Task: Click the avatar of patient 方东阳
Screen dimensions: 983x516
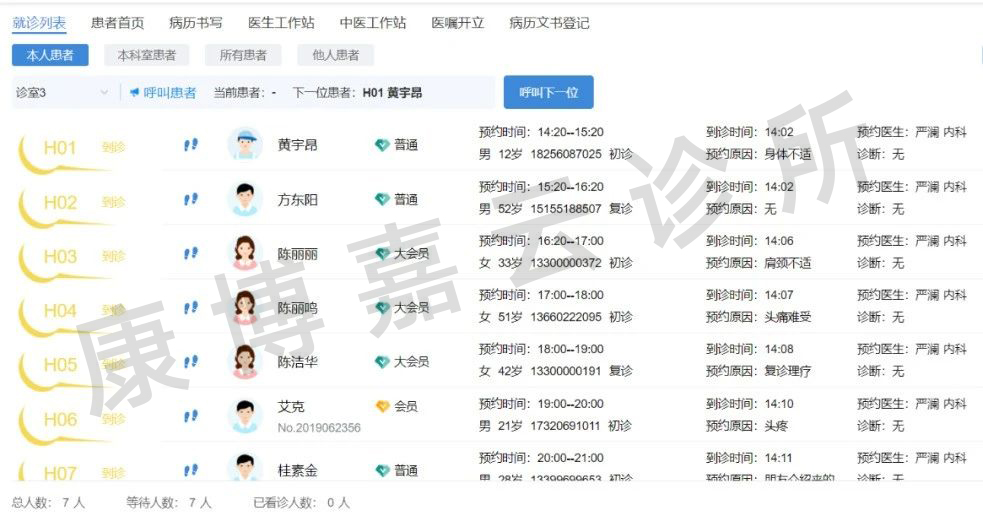Action: 245,199
